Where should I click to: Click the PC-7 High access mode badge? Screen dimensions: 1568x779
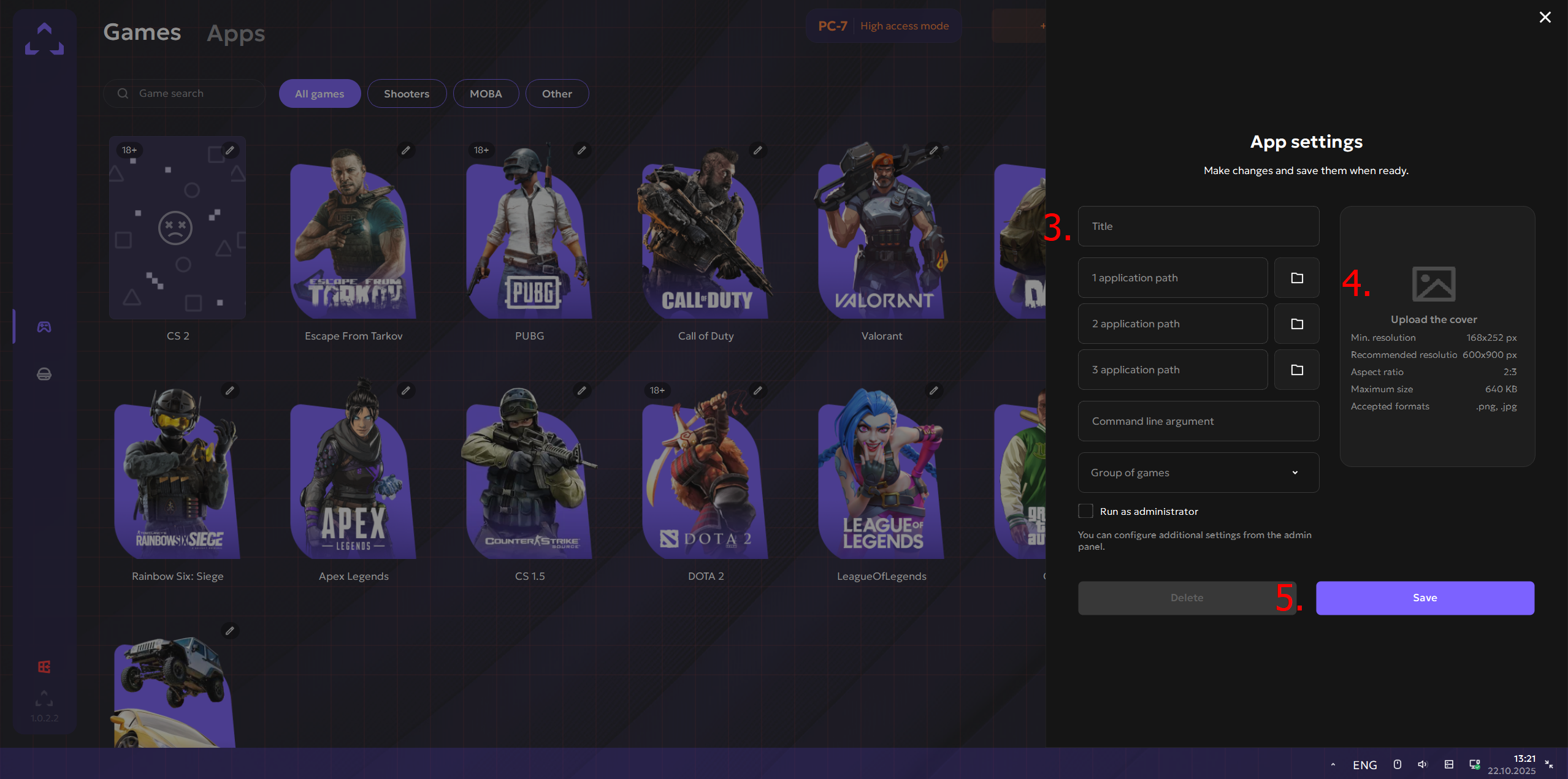point(884,26)
